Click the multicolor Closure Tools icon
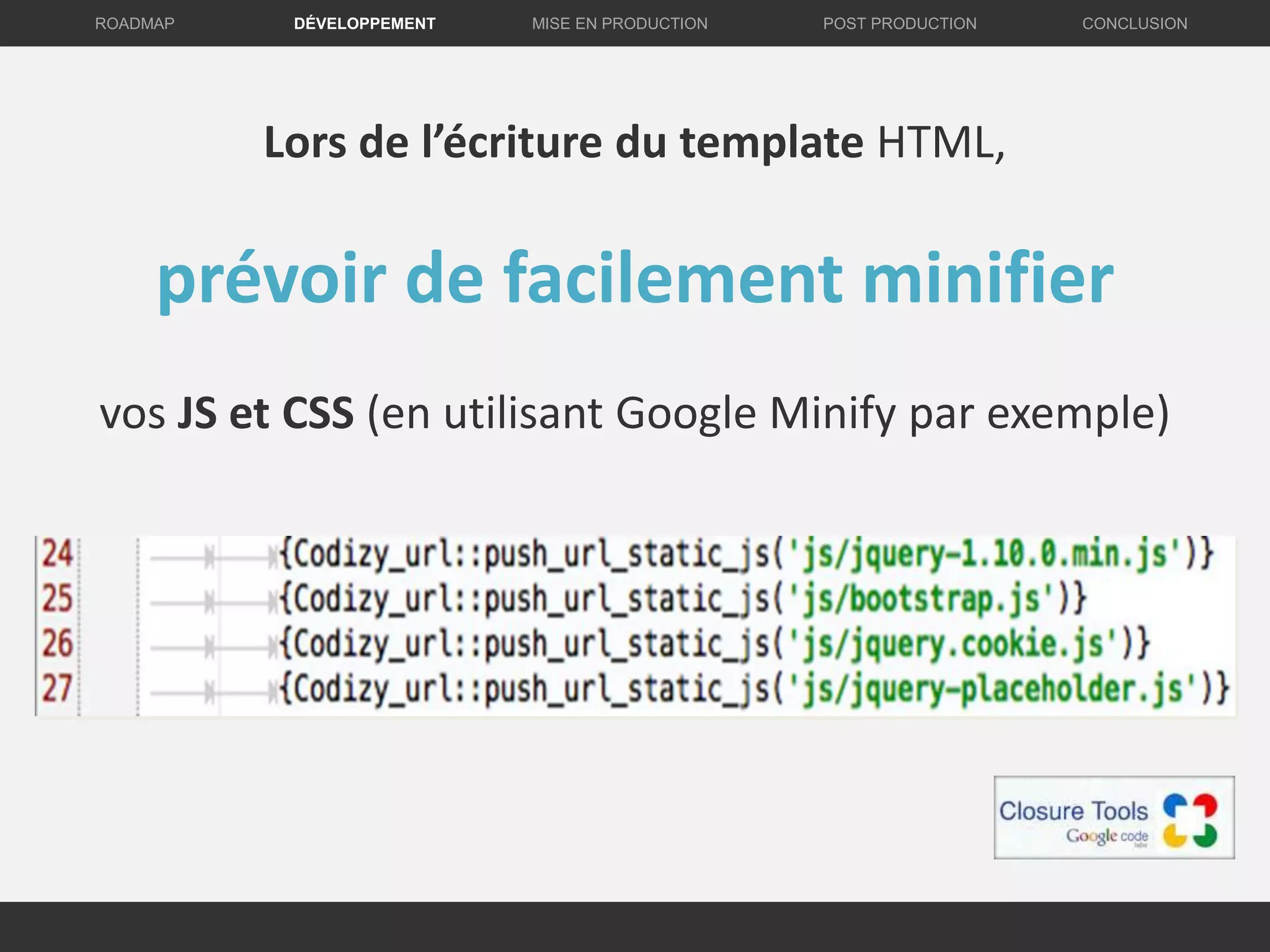The width and height of the screenshot is (1270, 952). tap(1189, 820)
